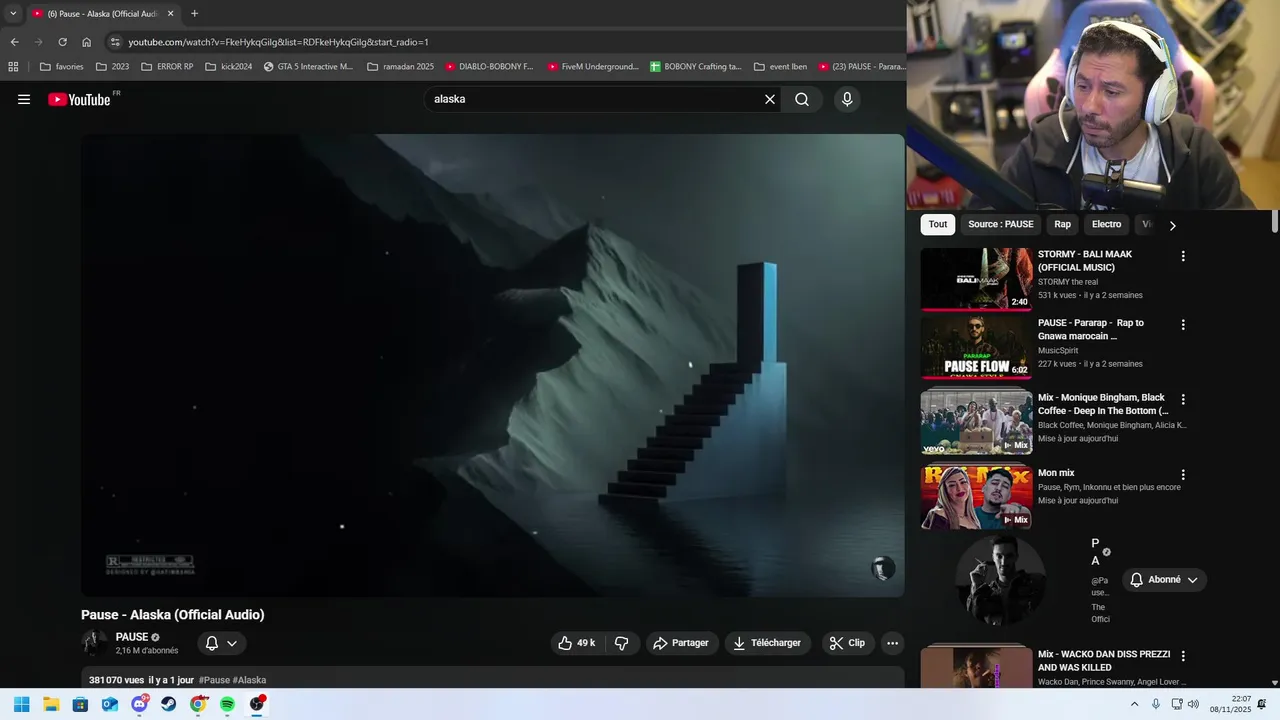Show more filter chips with right arrow
Image resolution: width=1280 pixels, height=720 pixels.
(x=1172, y=225)
